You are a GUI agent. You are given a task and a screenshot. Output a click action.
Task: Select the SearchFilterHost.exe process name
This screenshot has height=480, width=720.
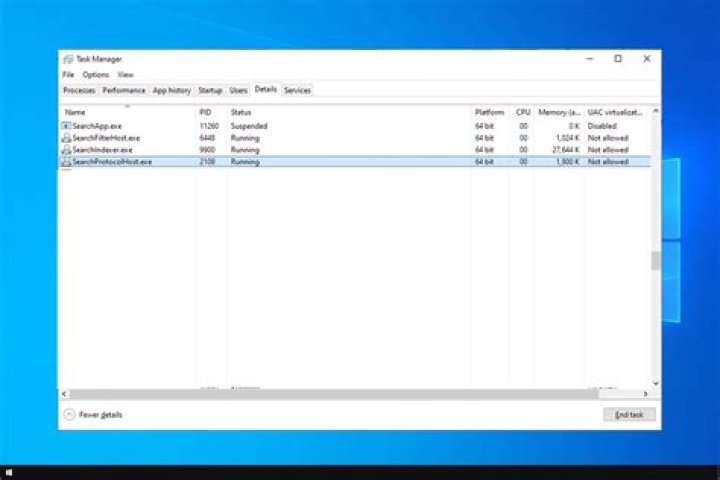point(106,138)
